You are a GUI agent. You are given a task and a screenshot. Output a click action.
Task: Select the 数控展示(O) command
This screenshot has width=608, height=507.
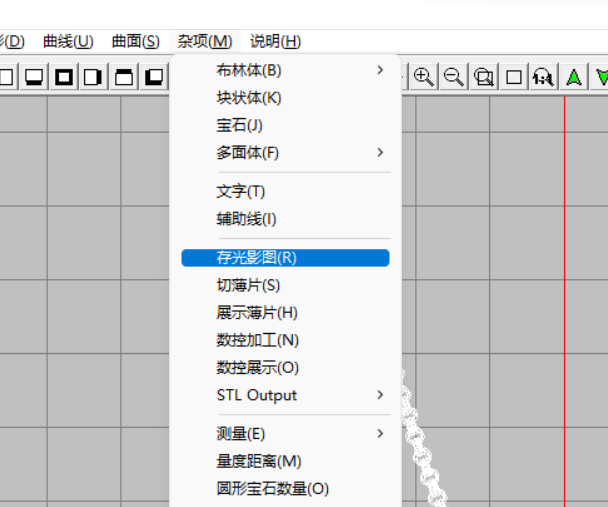coord(285,367)
